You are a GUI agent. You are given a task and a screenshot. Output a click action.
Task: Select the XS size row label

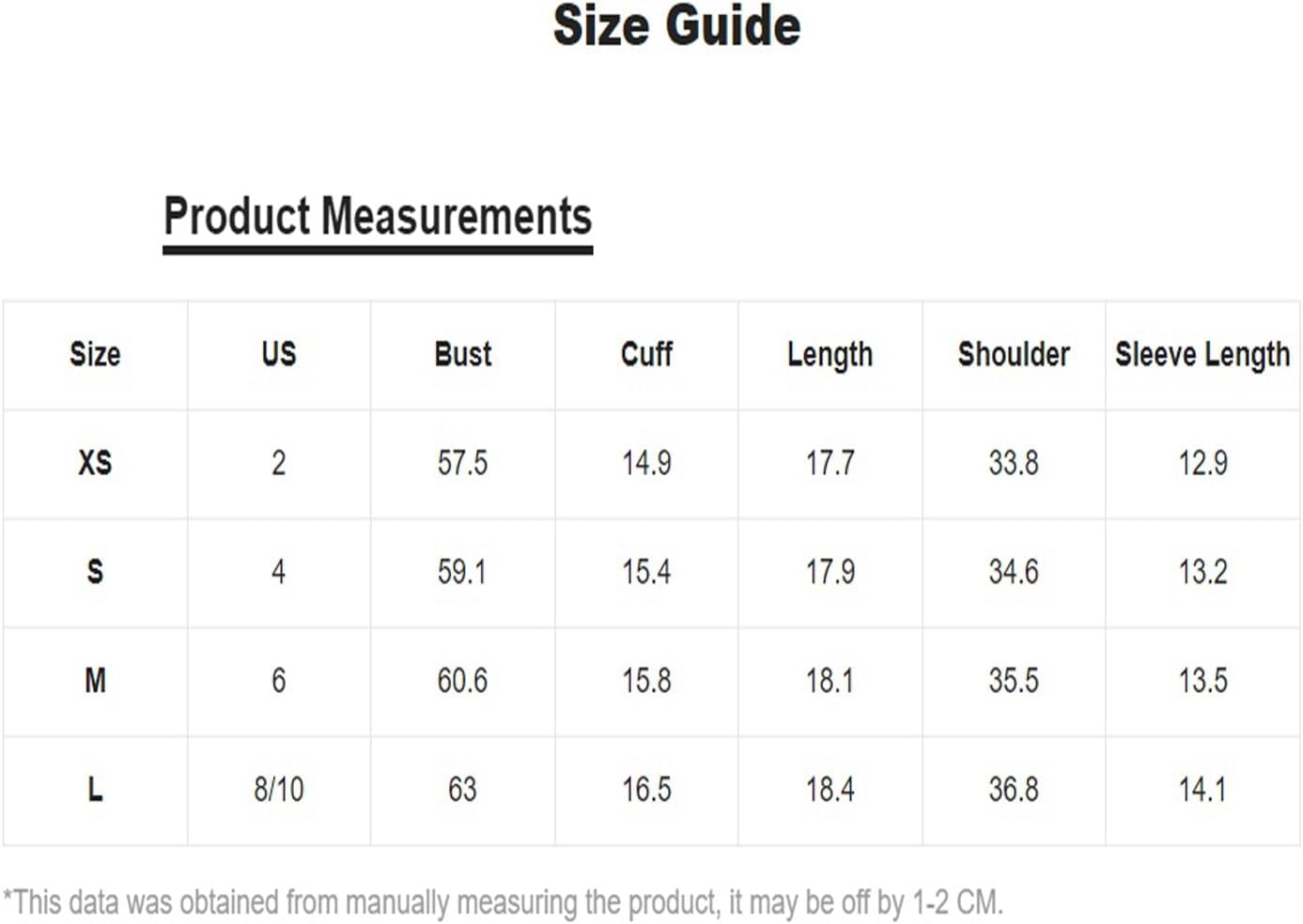click(x=95, y=463)
